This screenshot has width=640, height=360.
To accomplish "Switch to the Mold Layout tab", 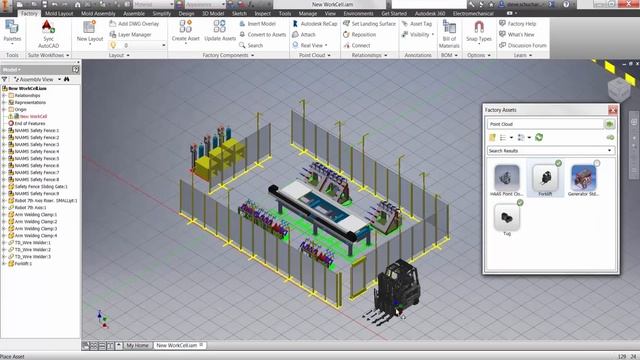I will (x=59, y=13).
